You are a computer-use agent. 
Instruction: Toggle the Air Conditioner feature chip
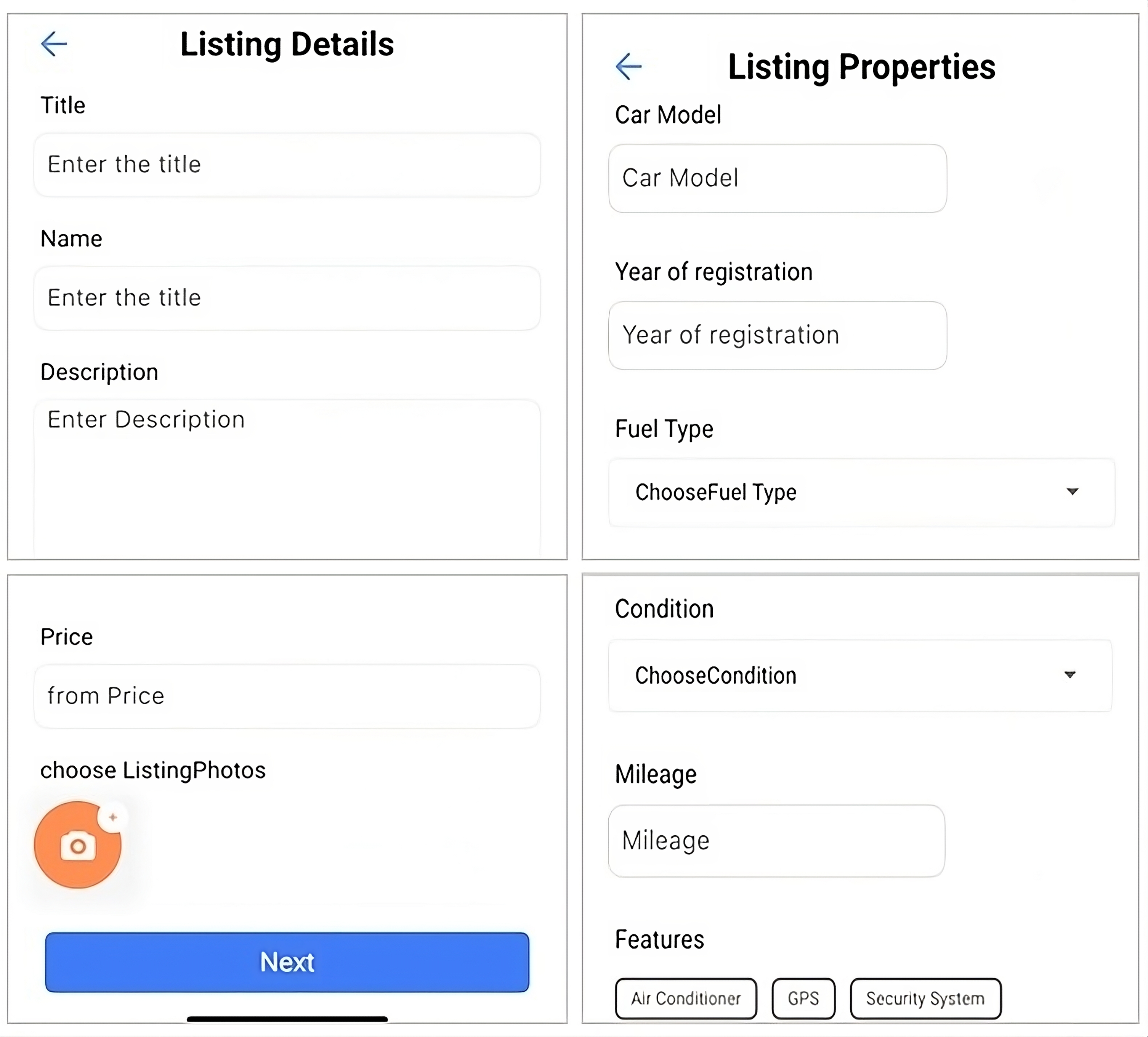686,998
